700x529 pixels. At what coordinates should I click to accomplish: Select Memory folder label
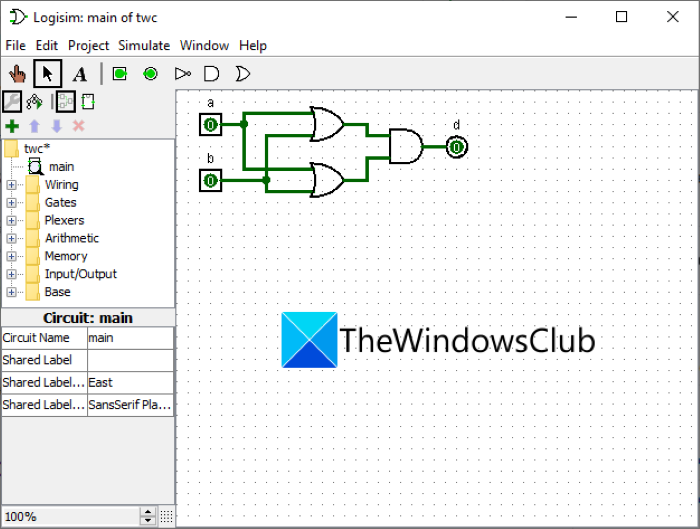66,256
